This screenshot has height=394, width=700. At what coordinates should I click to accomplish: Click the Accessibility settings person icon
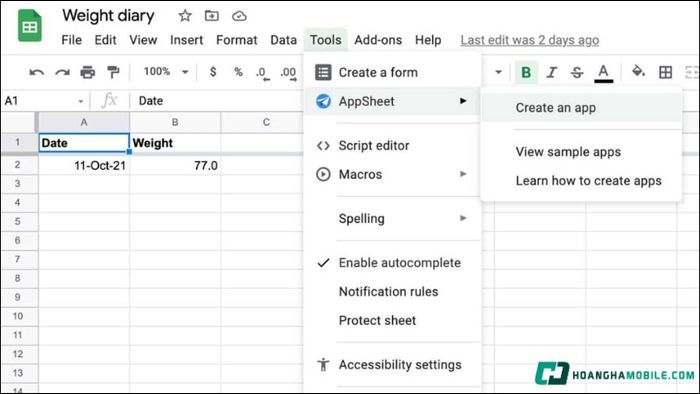pos(323,365)
